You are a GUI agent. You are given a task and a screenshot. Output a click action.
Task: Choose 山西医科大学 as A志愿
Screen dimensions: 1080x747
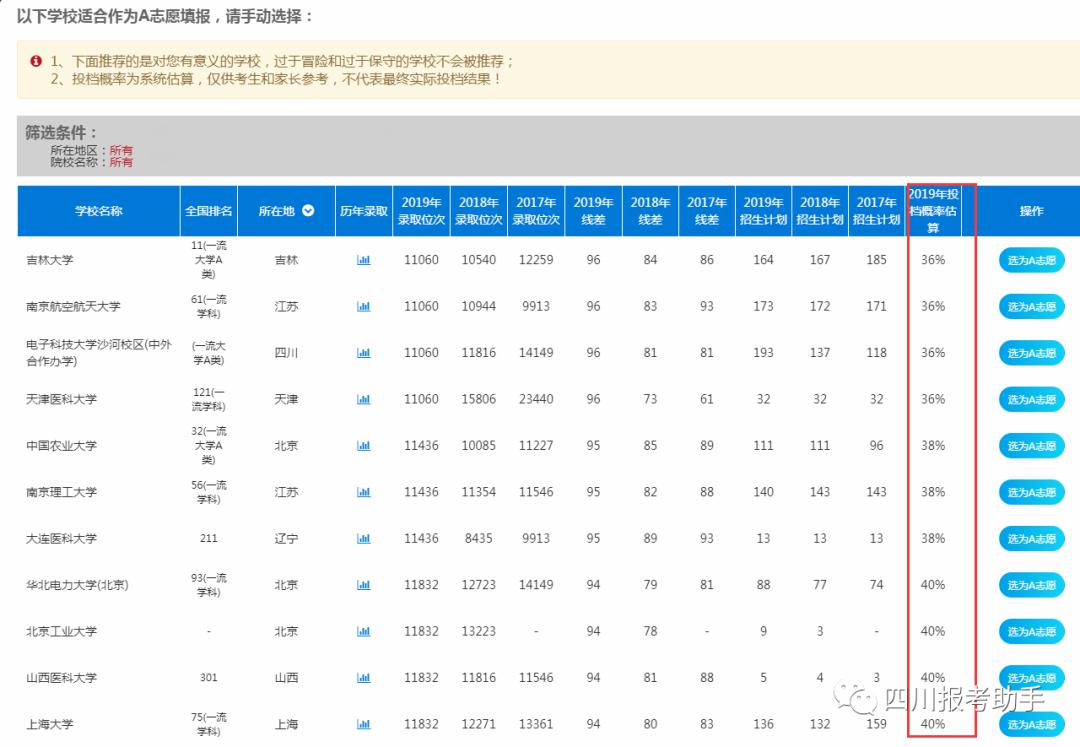point(1031,677)
